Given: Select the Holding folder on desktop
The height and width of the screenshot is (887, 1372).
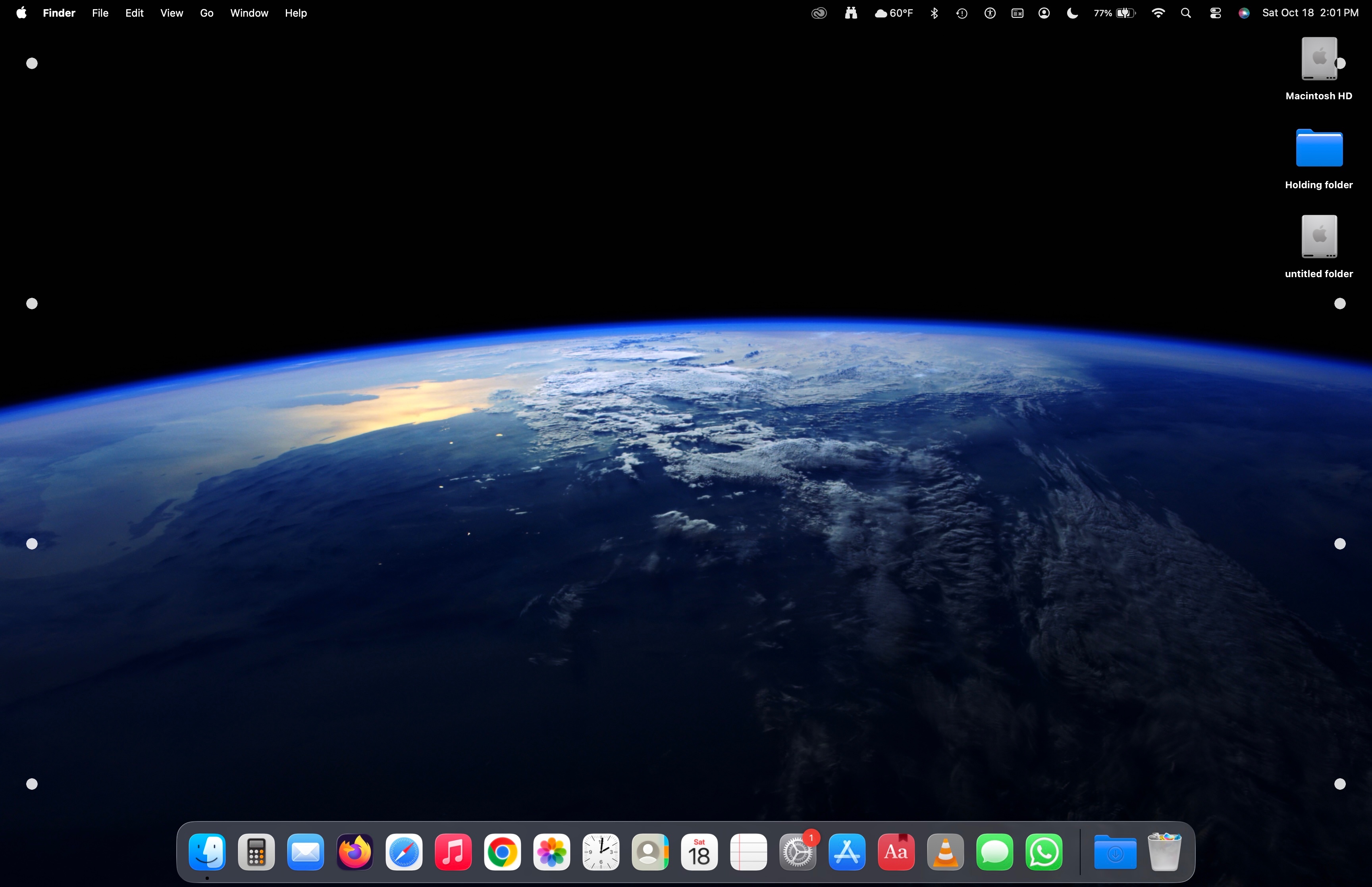Looking at the screenshot, I should tap(1318, 149).
